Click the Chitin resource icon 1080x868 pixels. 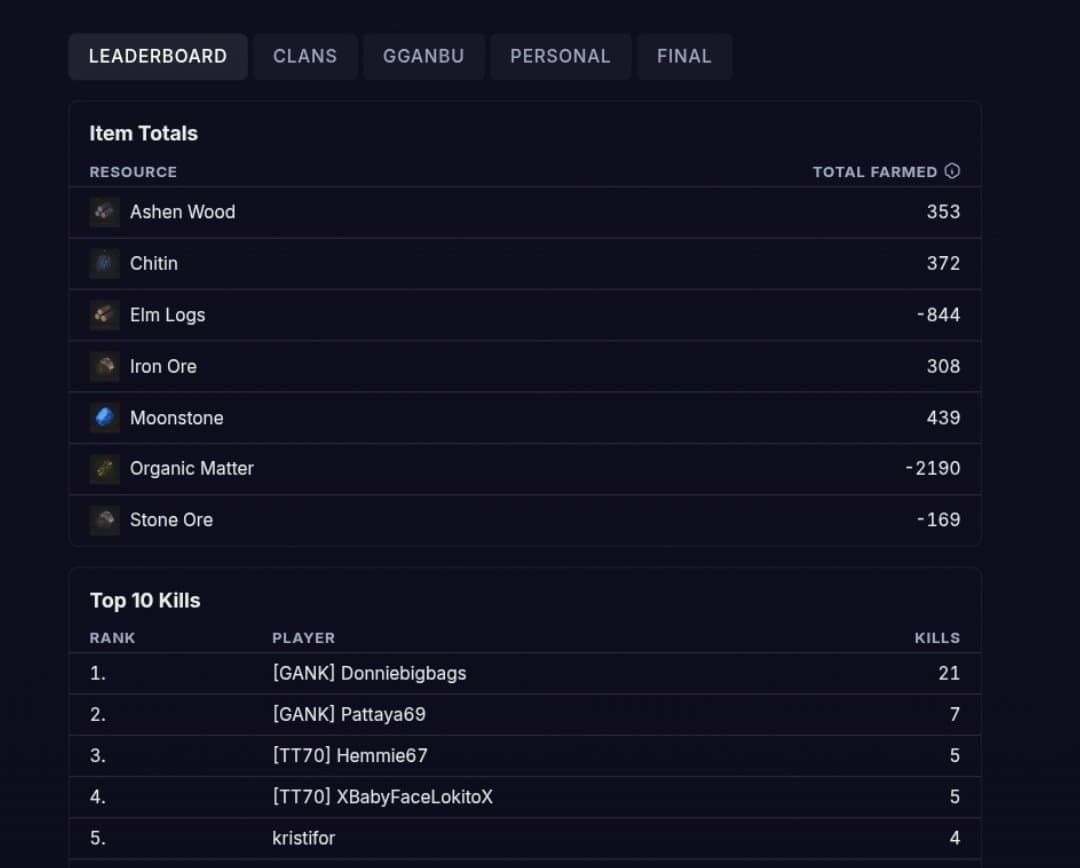(104, 263)
